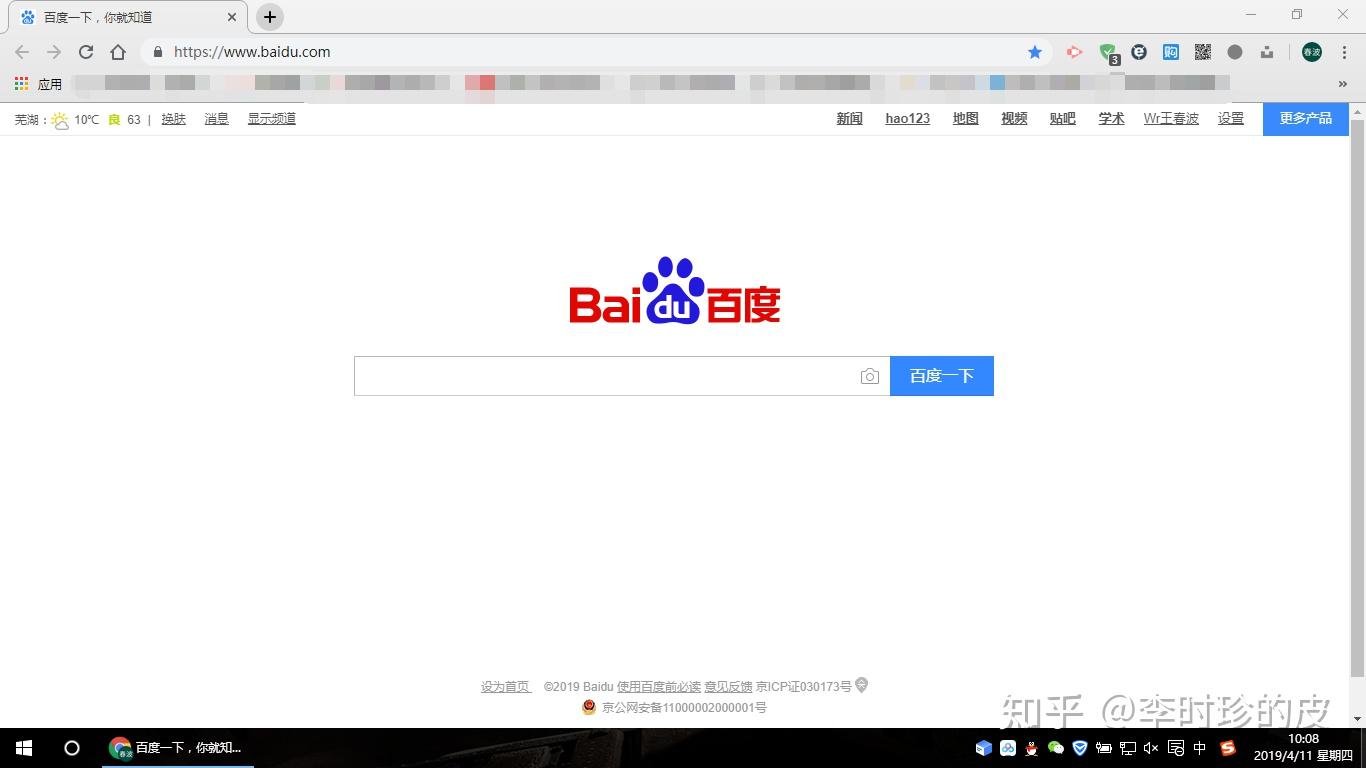Click the blue cube tray icon
The width and height of the screenshot is (1366, 768).
[x=984, y=748]
